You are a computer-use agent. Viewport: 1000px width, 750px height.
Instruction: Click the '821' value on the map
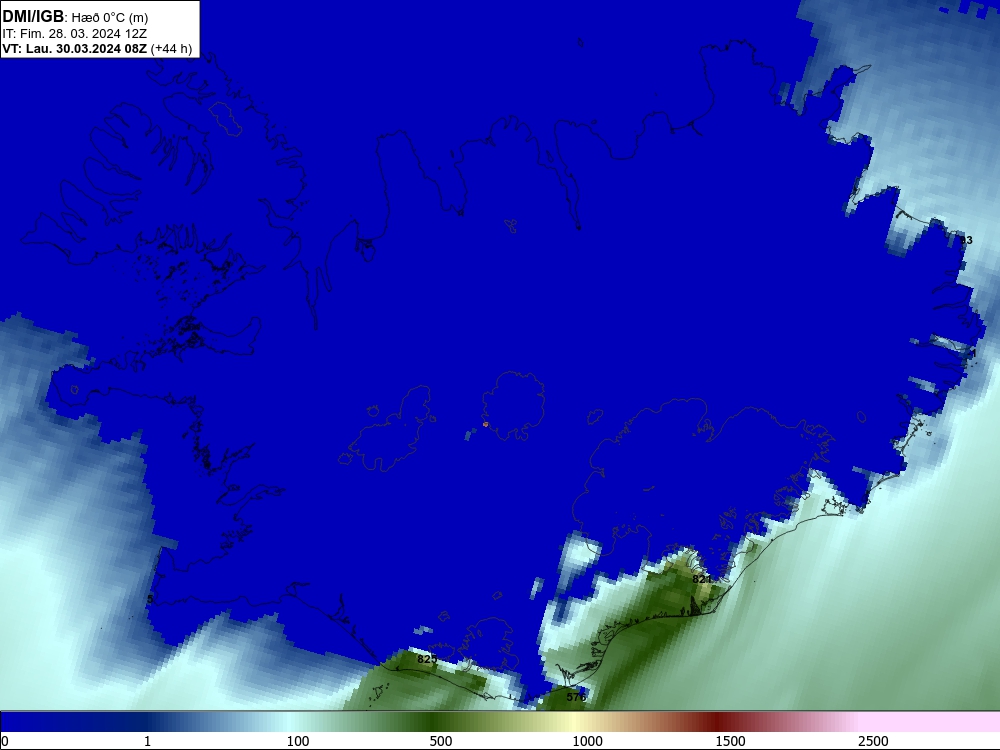[702, 579]
